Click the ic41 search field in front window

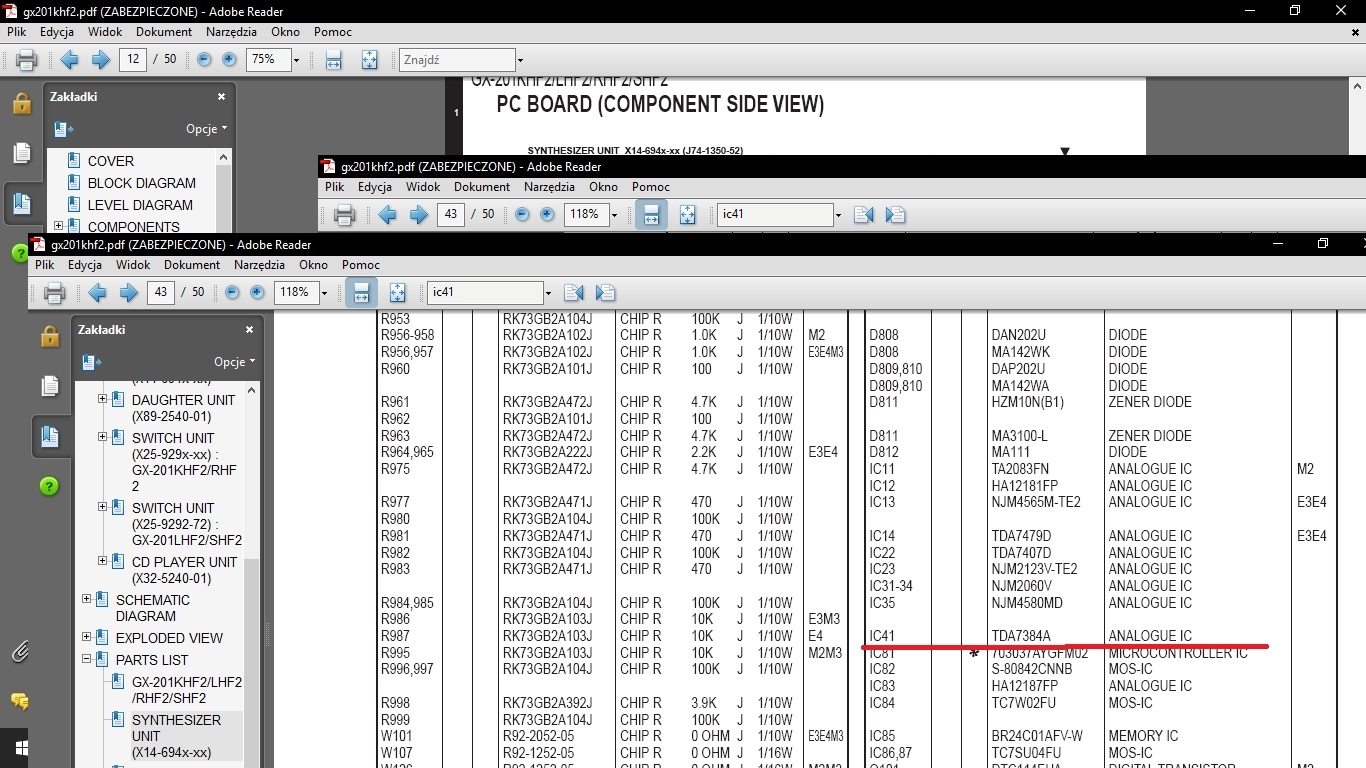pos(484,293)
